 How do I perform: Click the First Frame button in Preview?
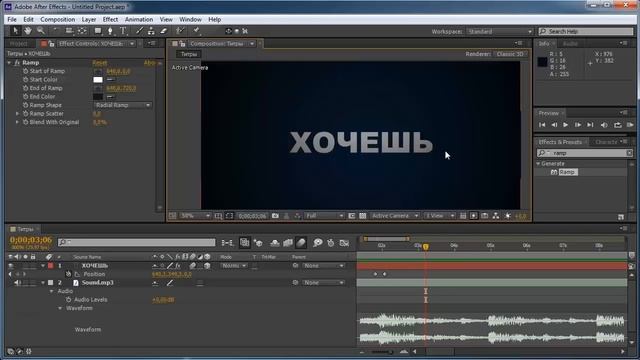coord(542,125)
